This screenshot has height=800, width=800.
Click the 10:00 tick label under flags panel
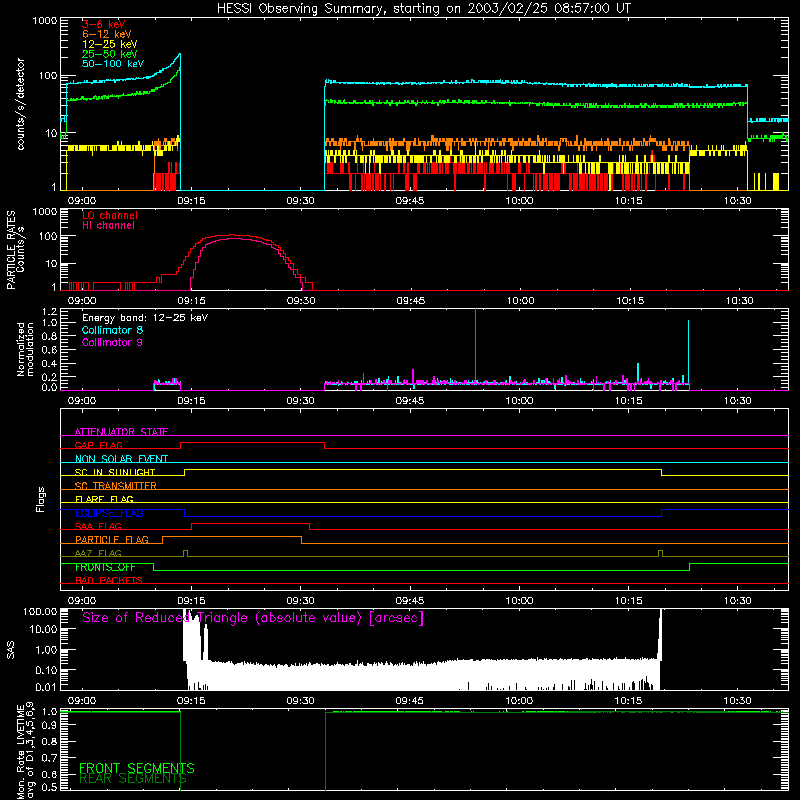(x=519, y=601)
